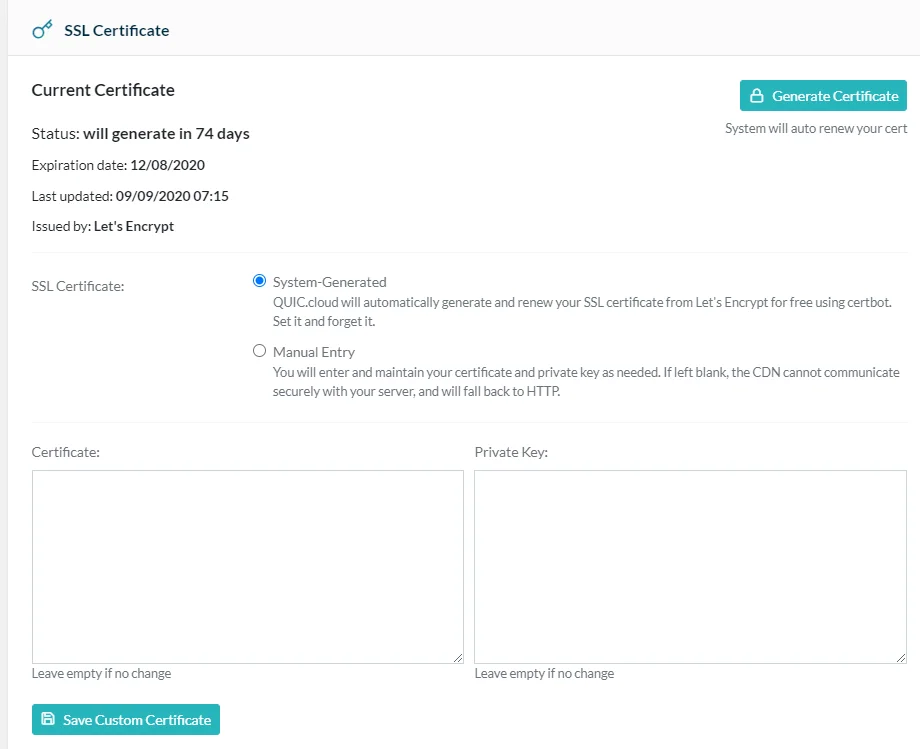The height and width of the screenshot is (749, 920).
Task: Click the padlock icon on Generate Certificate
Action: pos(757,96)
